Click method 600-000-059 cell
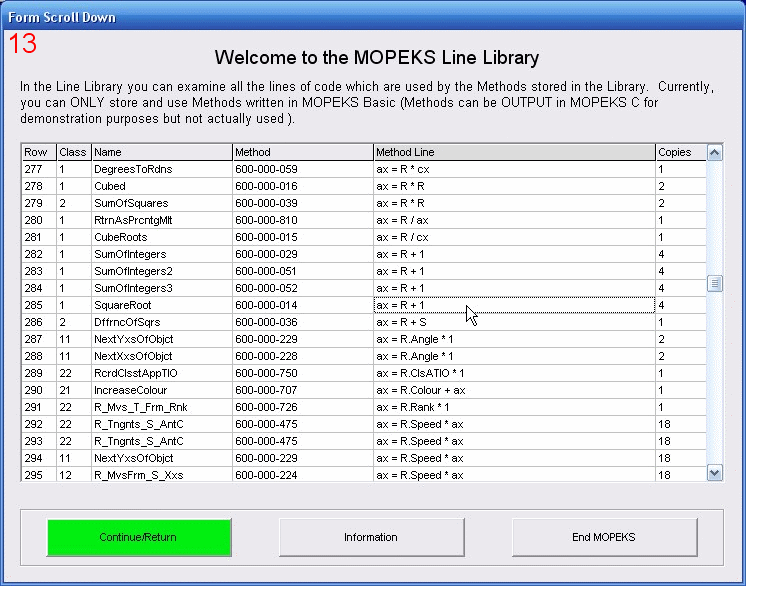Screen dimensions: 776x590 [303, 169]
